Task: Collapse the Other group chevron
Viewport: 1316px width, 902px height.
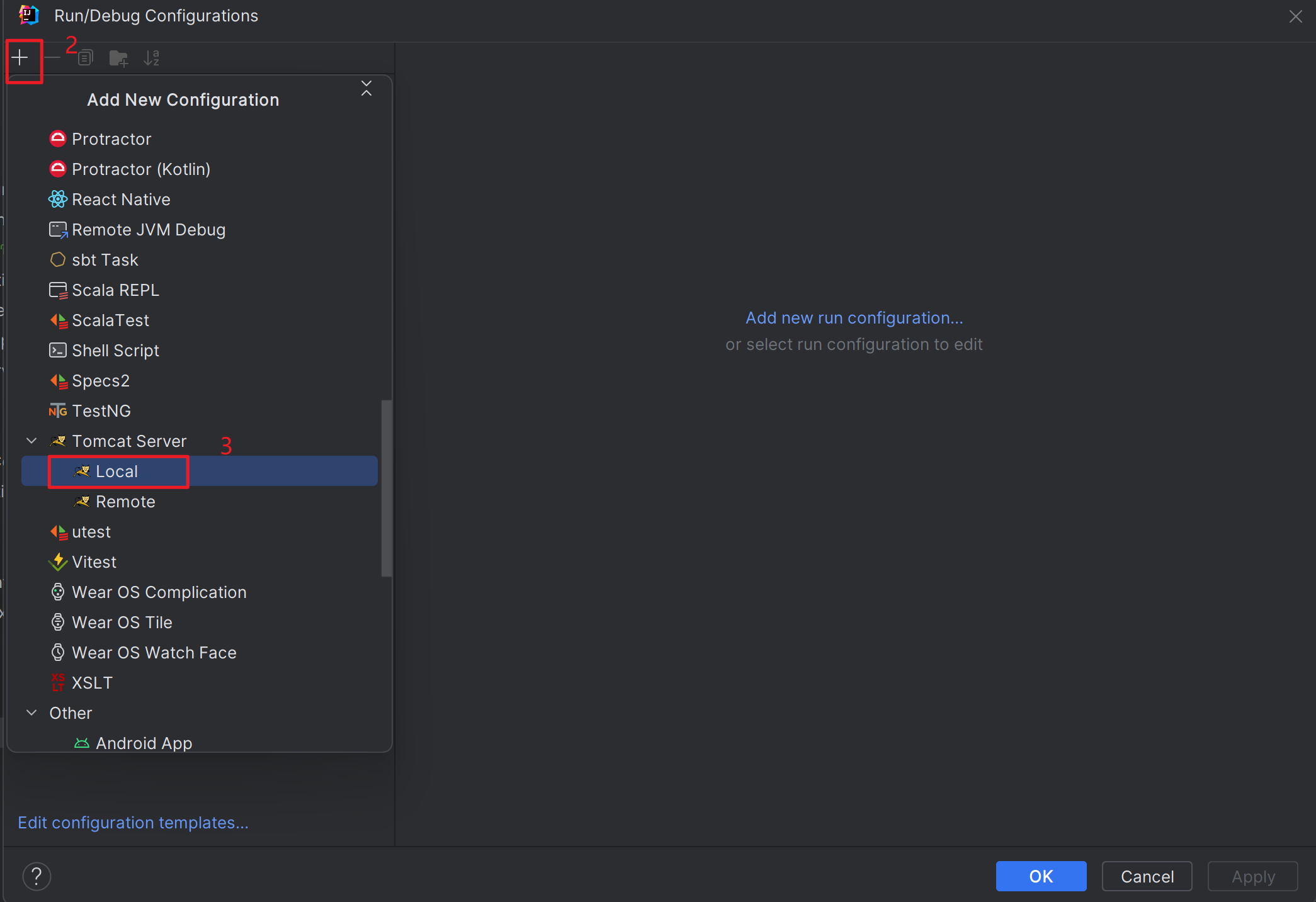Action: click(x=31, y=713)
